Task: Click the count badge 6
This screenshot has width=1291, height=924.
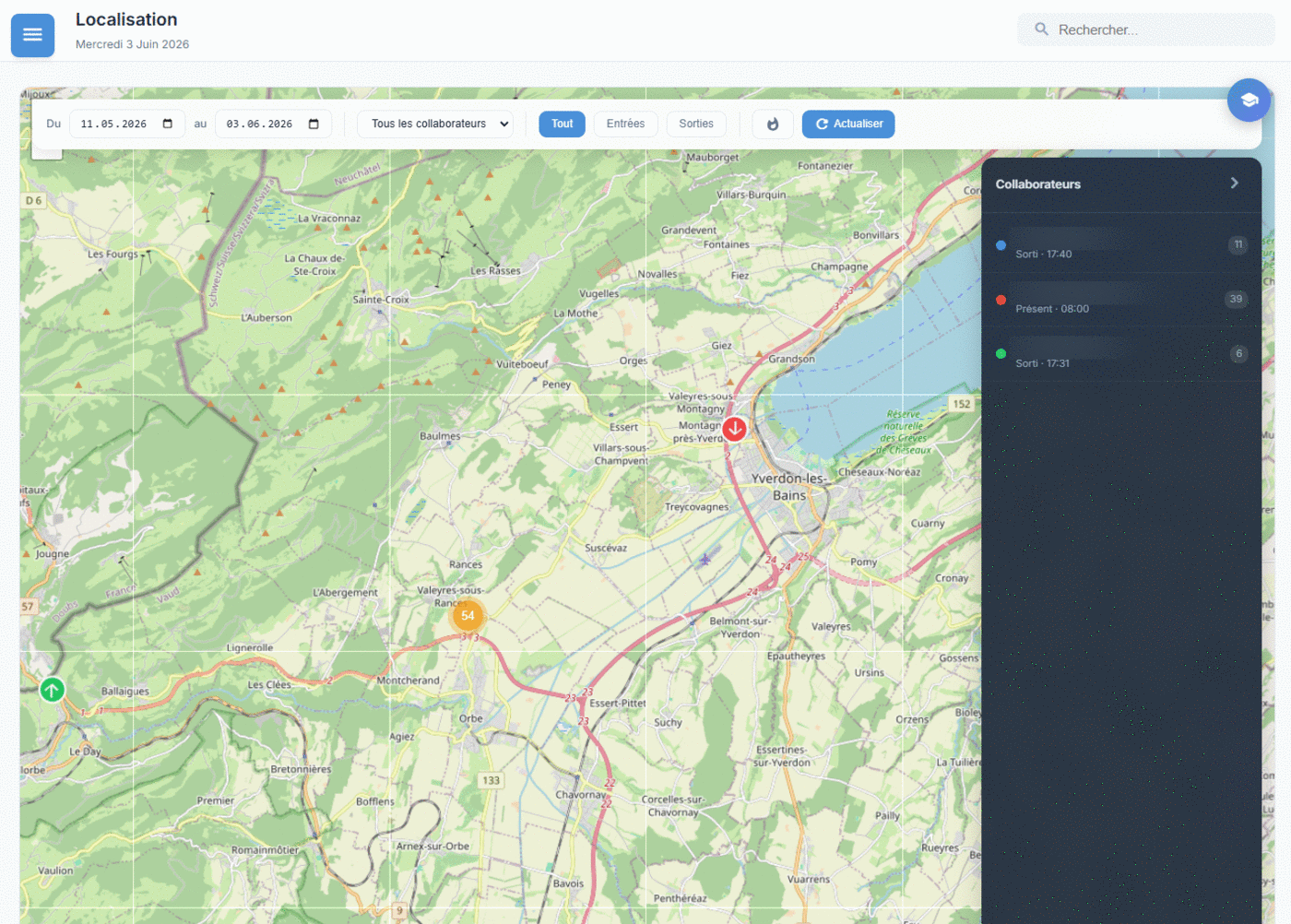Action: click(1239, 353)
